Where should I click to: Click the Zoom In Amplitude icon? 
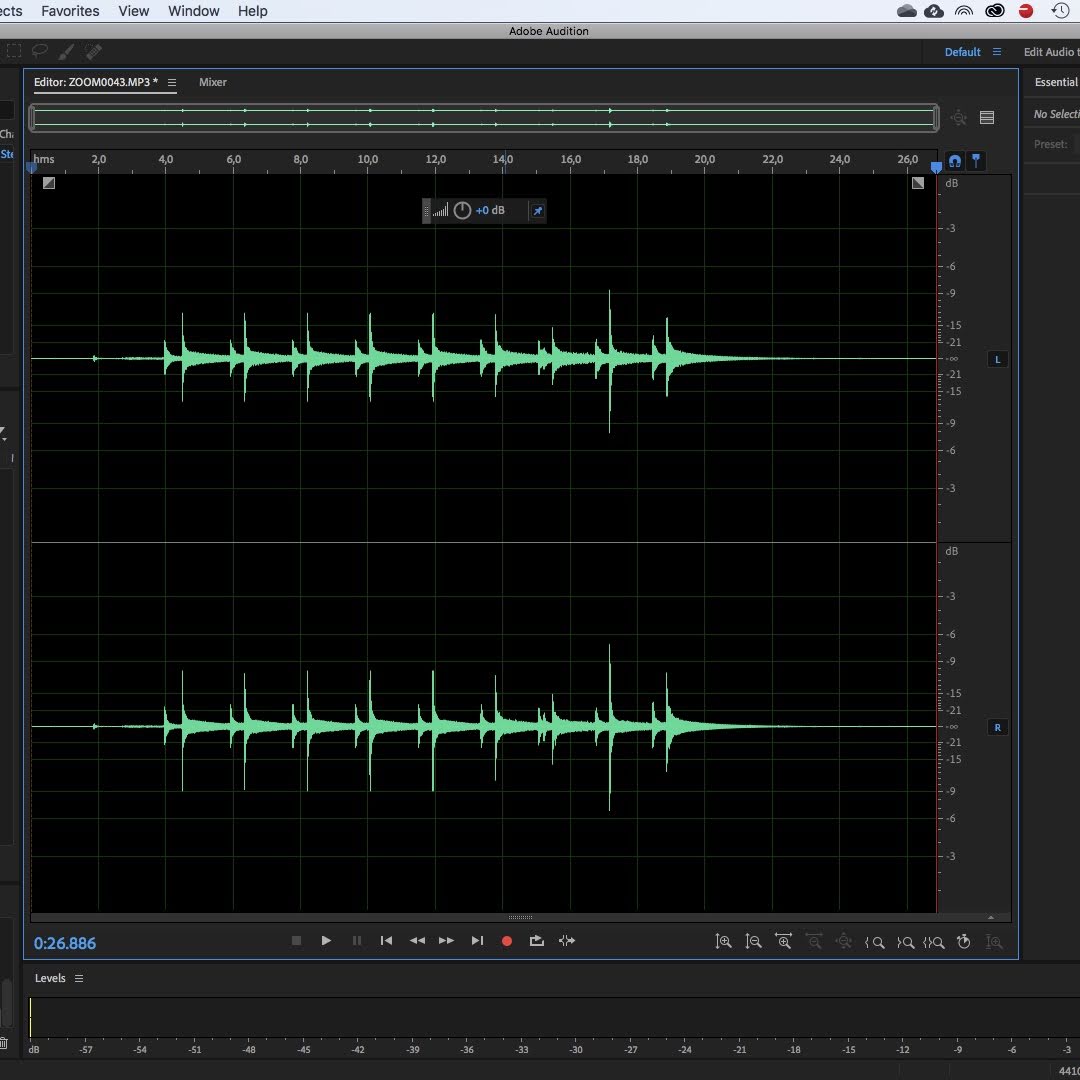pos(723,942)
